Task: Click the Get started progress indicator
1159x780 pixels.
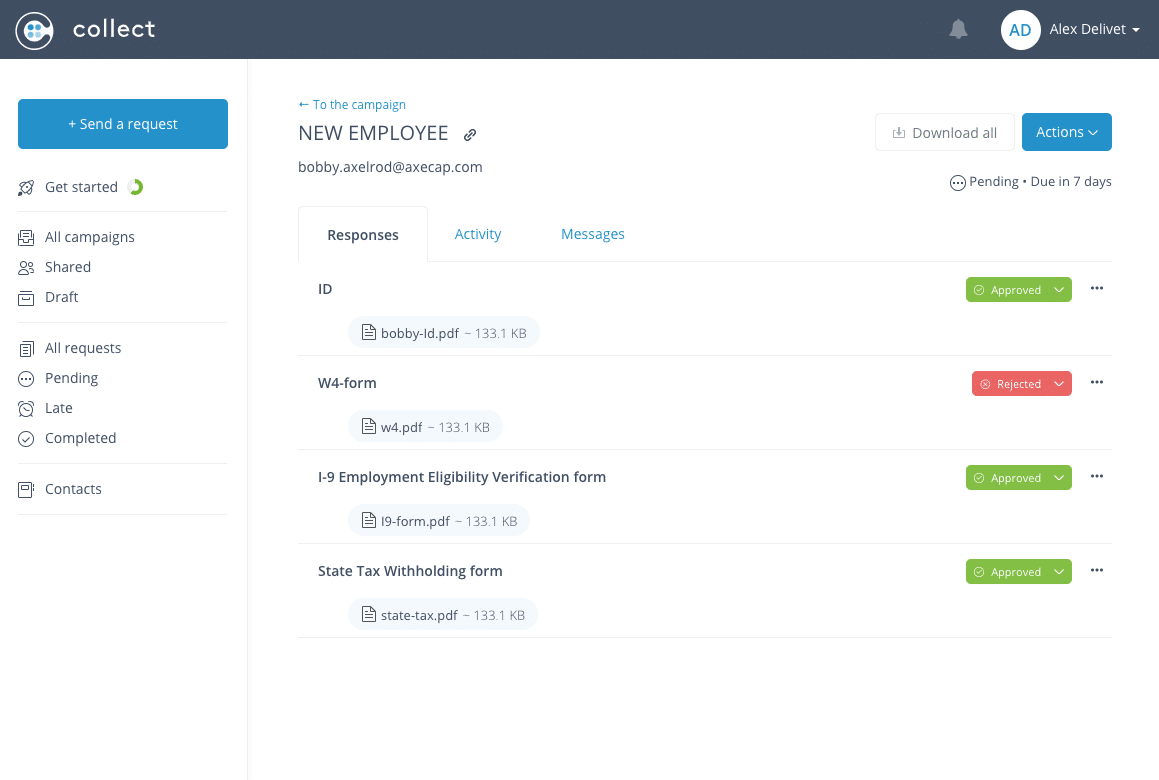Action: [136, 187]
